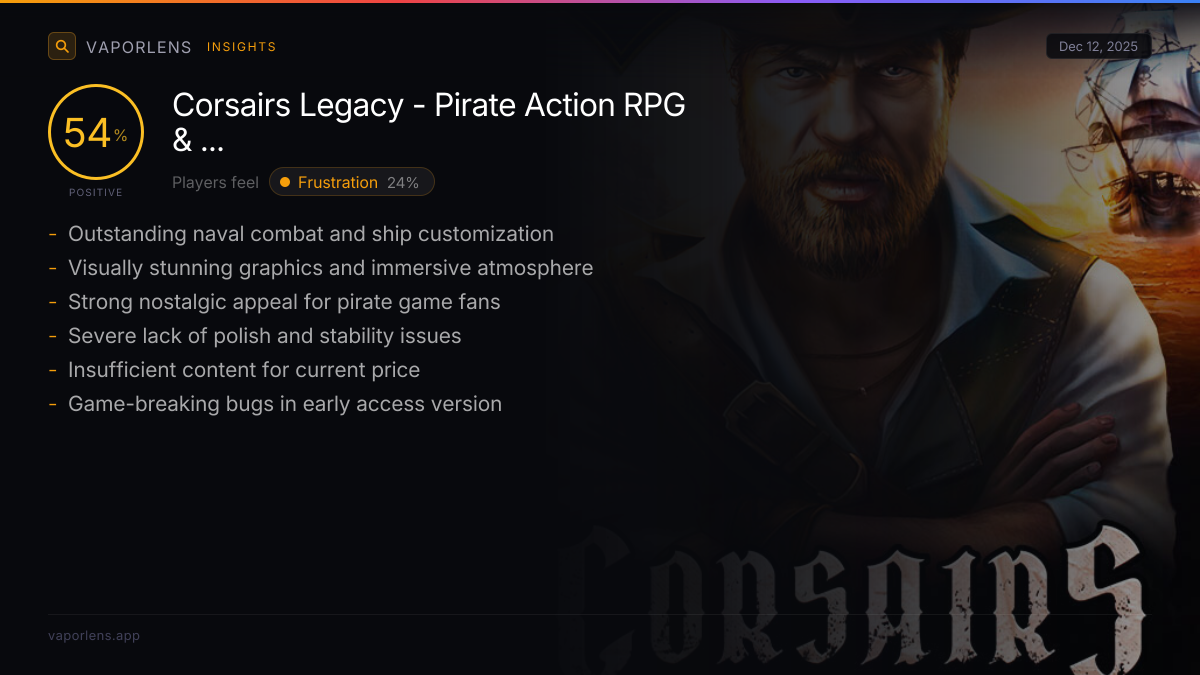This screenshot has height=675, width=1200.
Task: Select "Insufficient content for current price" line
Action: [x=244, y=370]
